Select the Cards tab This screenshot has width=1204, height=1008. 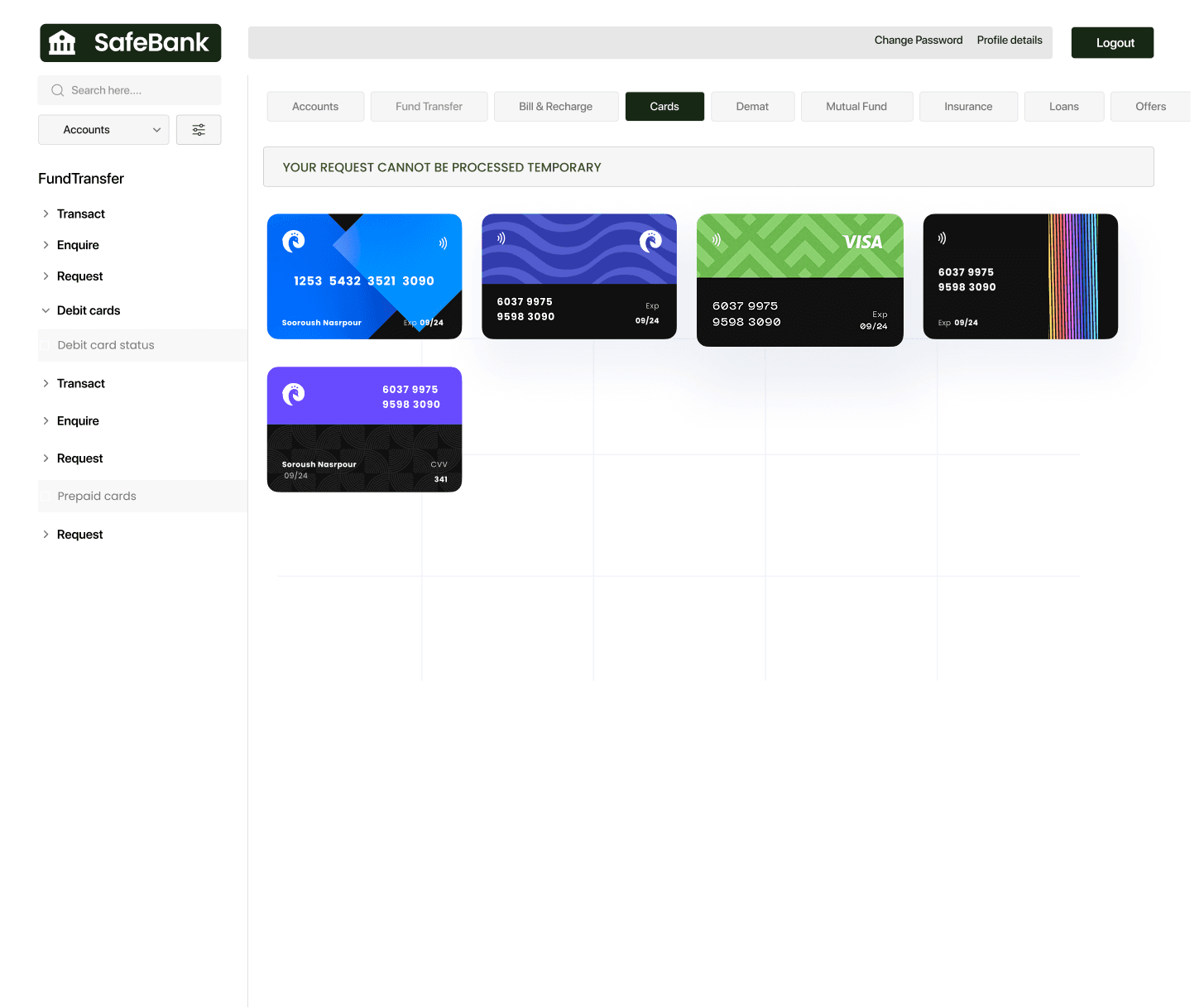(664, 107)
